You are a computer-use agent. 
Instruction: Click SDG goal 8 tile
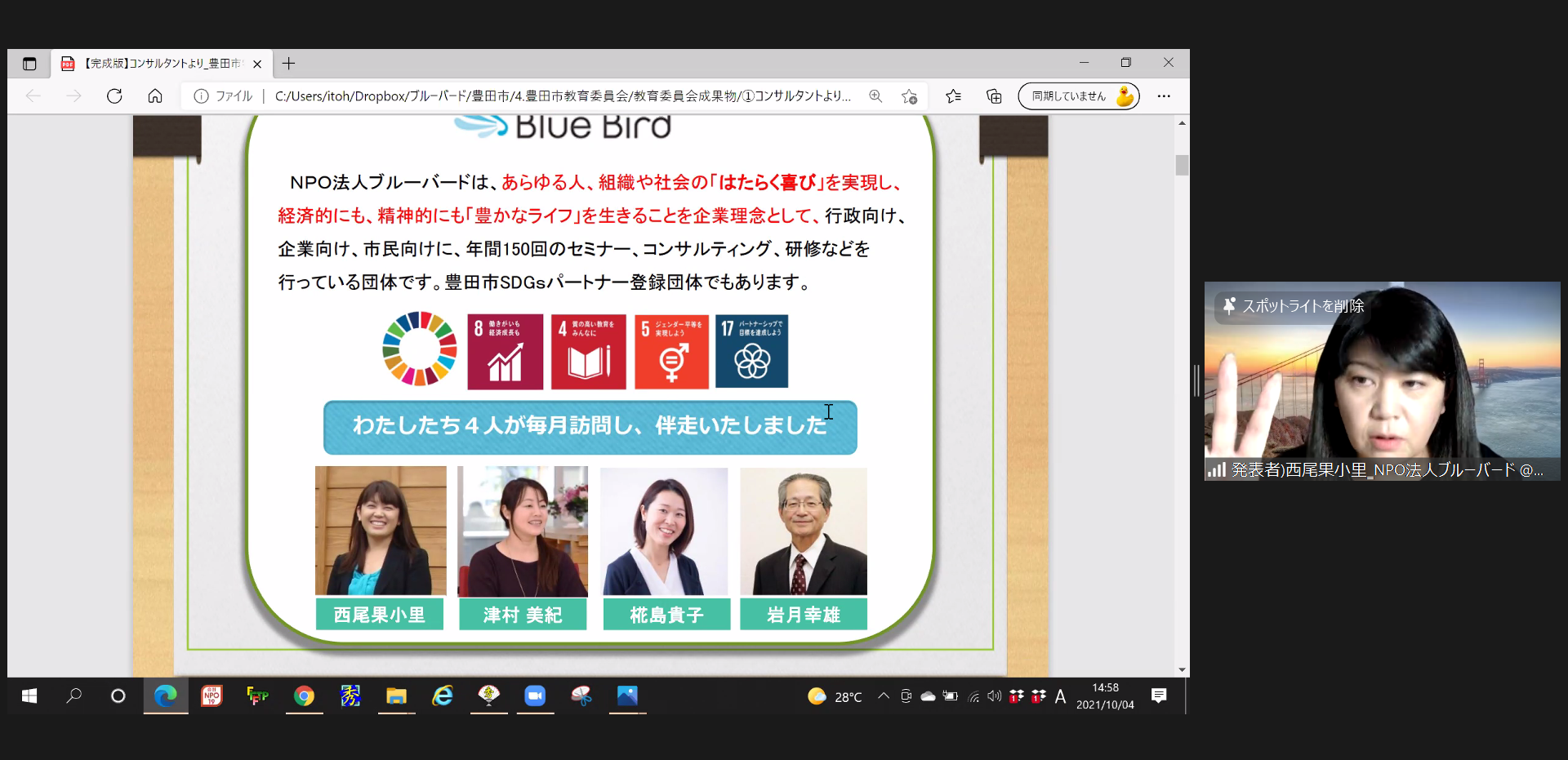(505, 352)
